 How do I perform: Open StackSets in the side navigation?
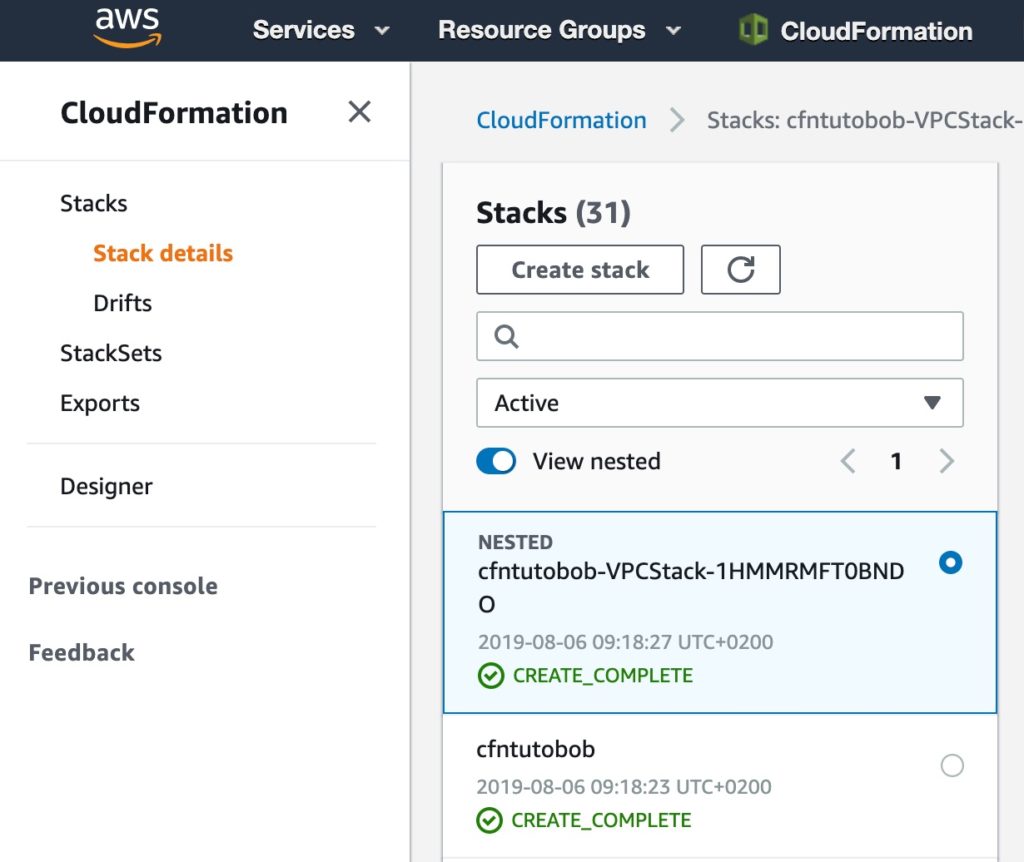point(111,353)
